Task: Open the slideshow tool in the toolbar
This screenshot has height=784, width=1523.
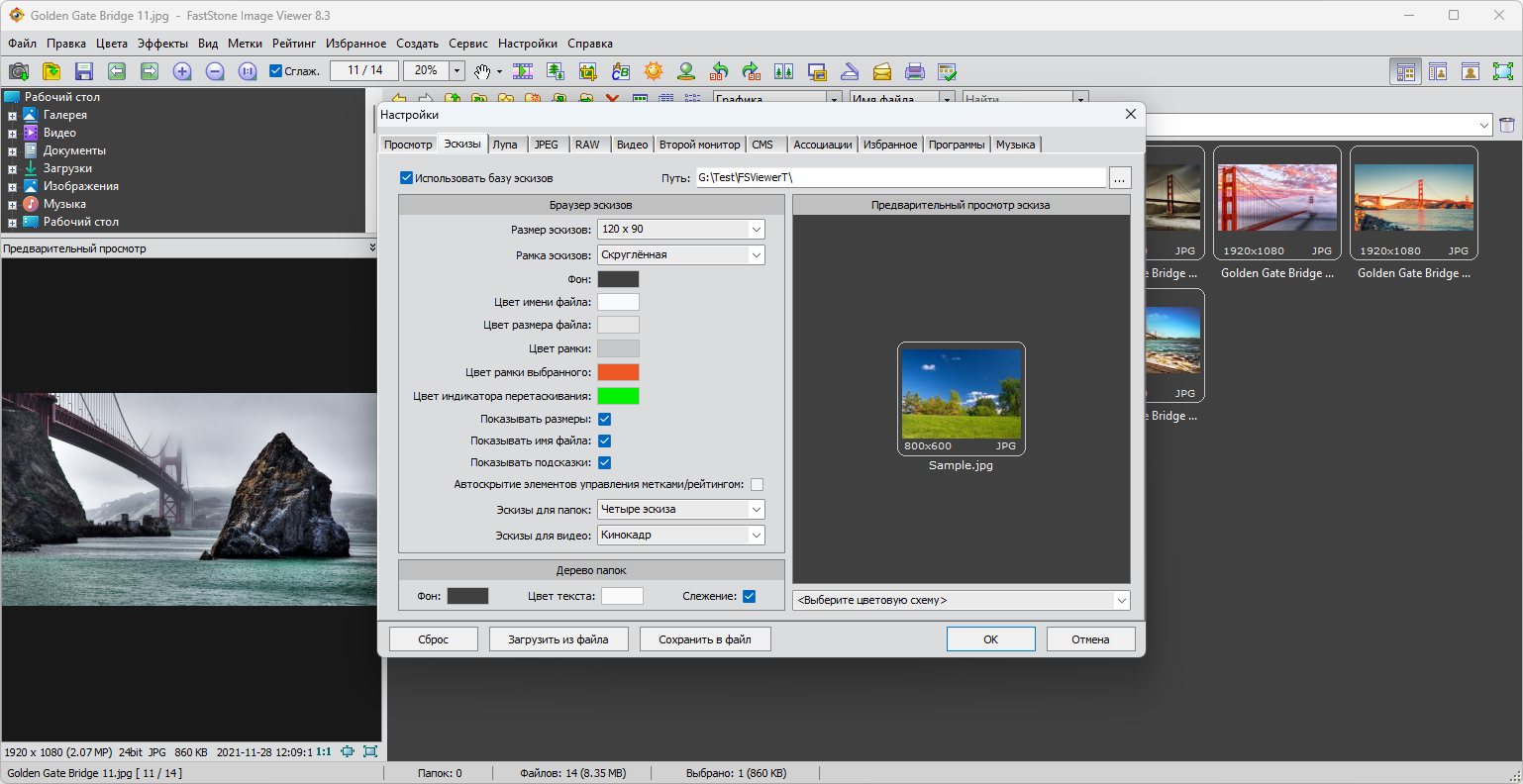Action: click(523, 71)
